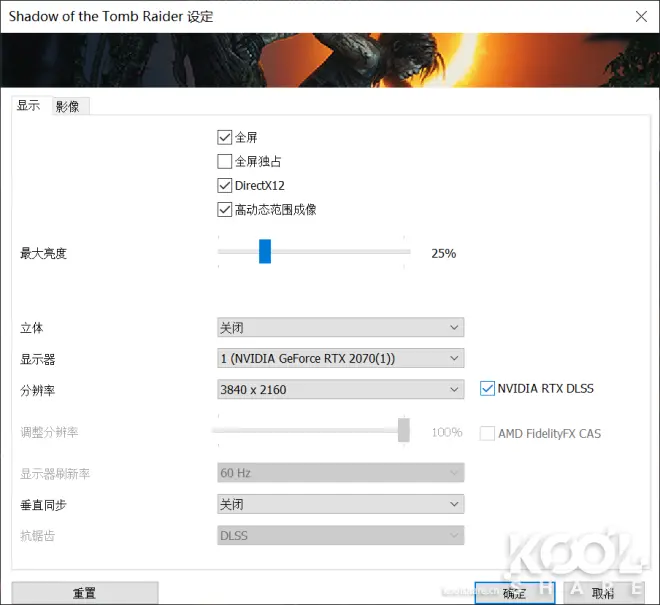Enable the 全屏独占 checkbox
Viewport: 660px width, 605px height.
tap(224, 161)
